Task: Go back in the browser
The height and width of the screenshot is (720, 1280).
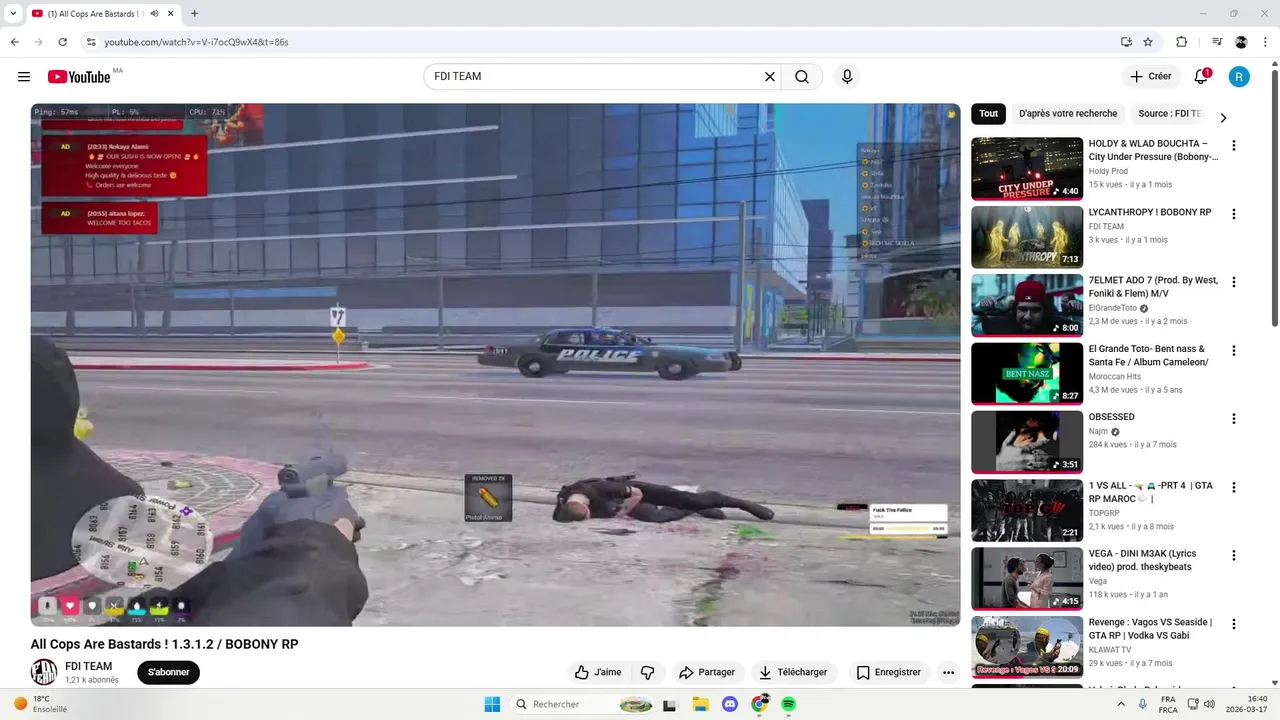Action: click(x=14, y=42)
